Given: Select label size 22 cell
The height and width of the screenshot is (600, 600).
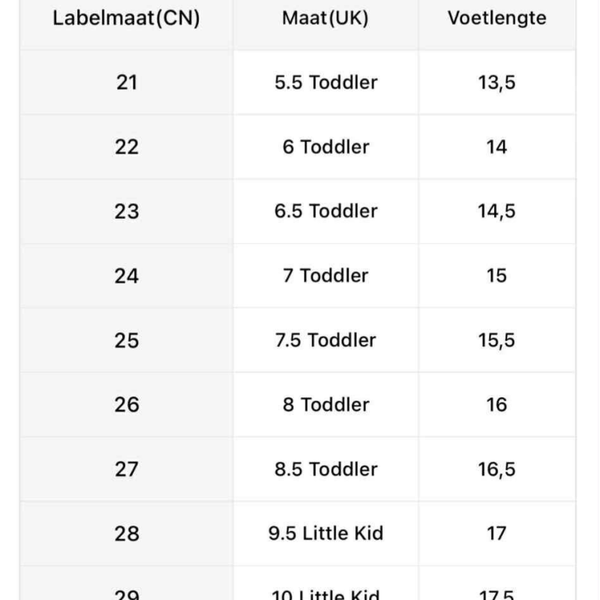Looking at the screenshot, I should (x=127, y=147).
